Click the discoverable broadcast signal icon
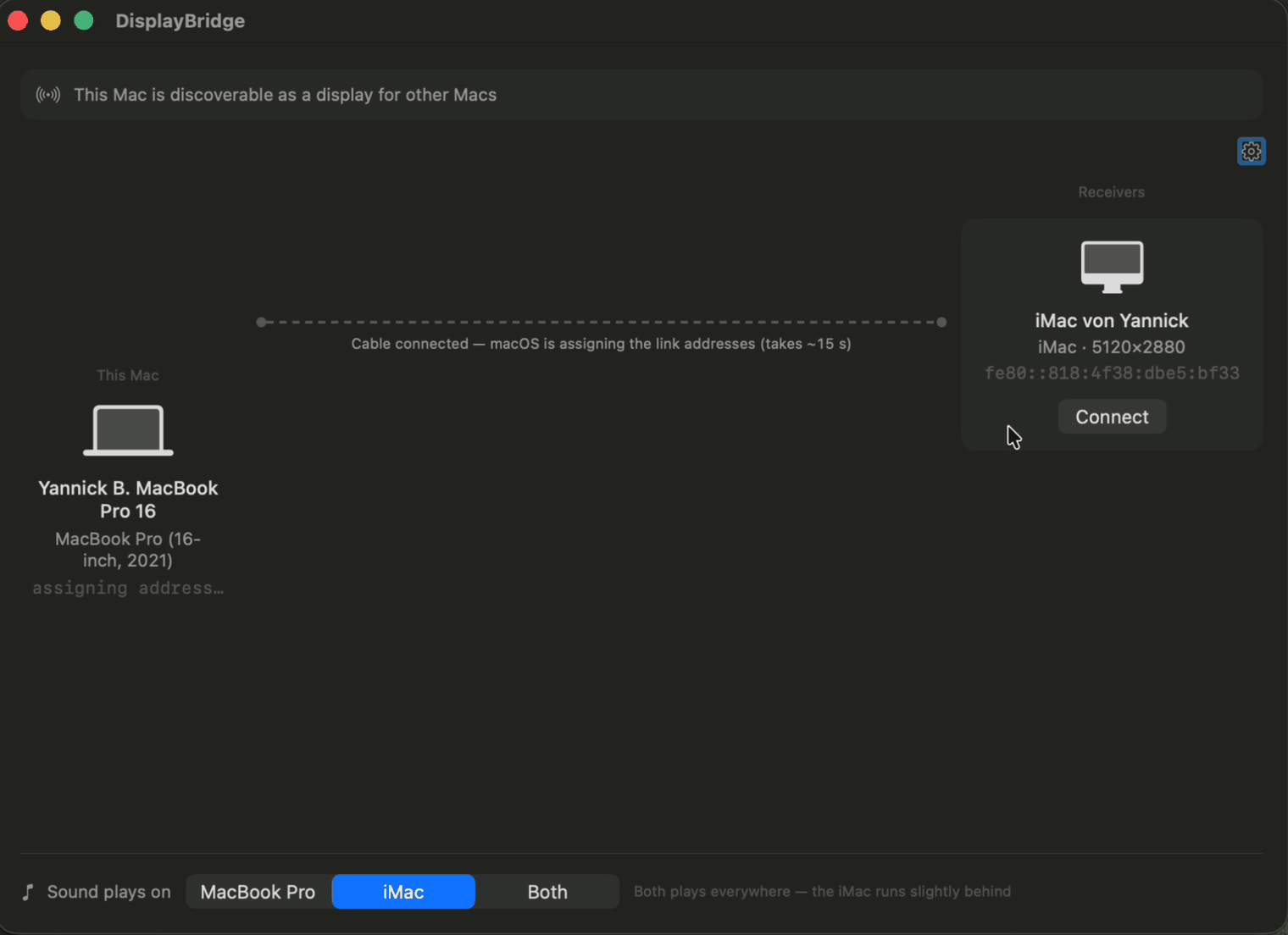The image size is (1288, 935). tap(48, 95)
